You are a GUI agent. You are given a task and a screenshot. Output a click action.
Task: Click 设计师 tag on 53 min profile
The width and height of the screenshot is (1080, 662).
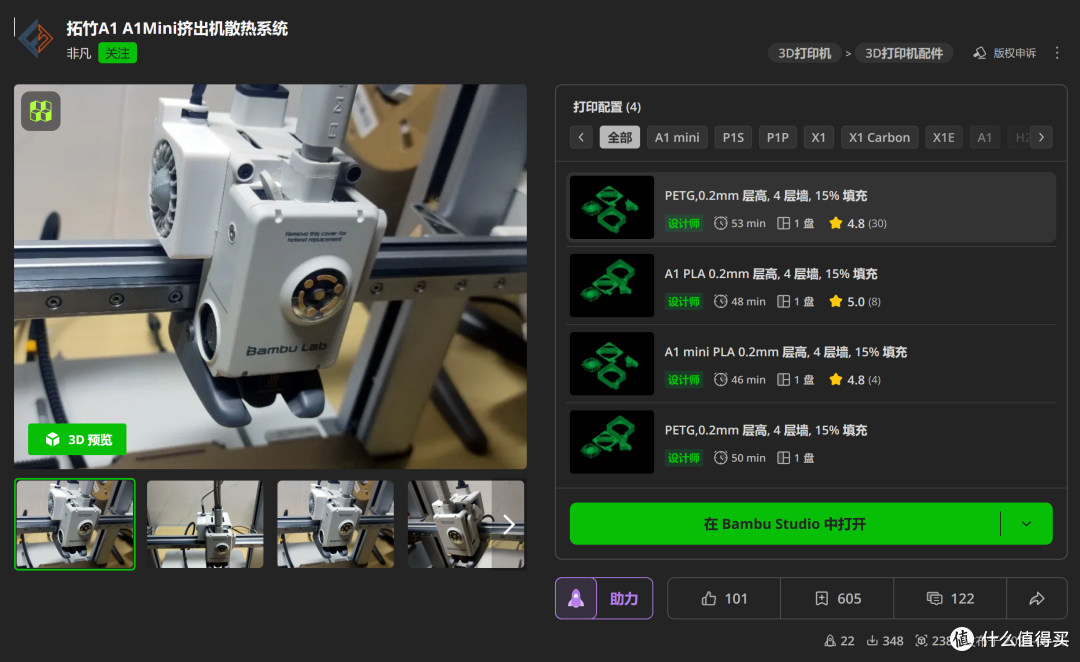(x=683, y=223)
